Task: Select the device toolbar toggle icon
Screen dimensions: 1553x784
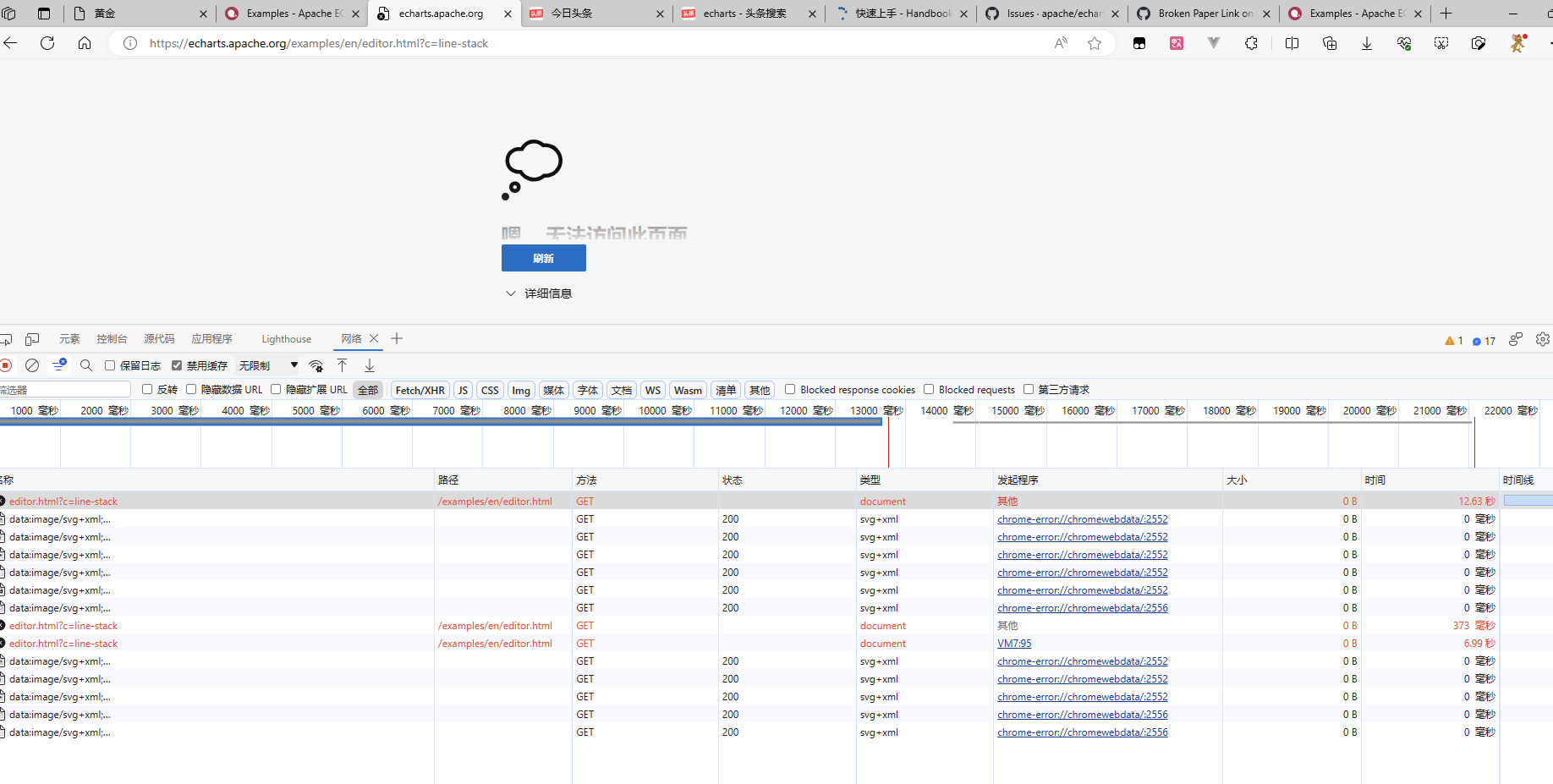Action: tap(32, 338)
